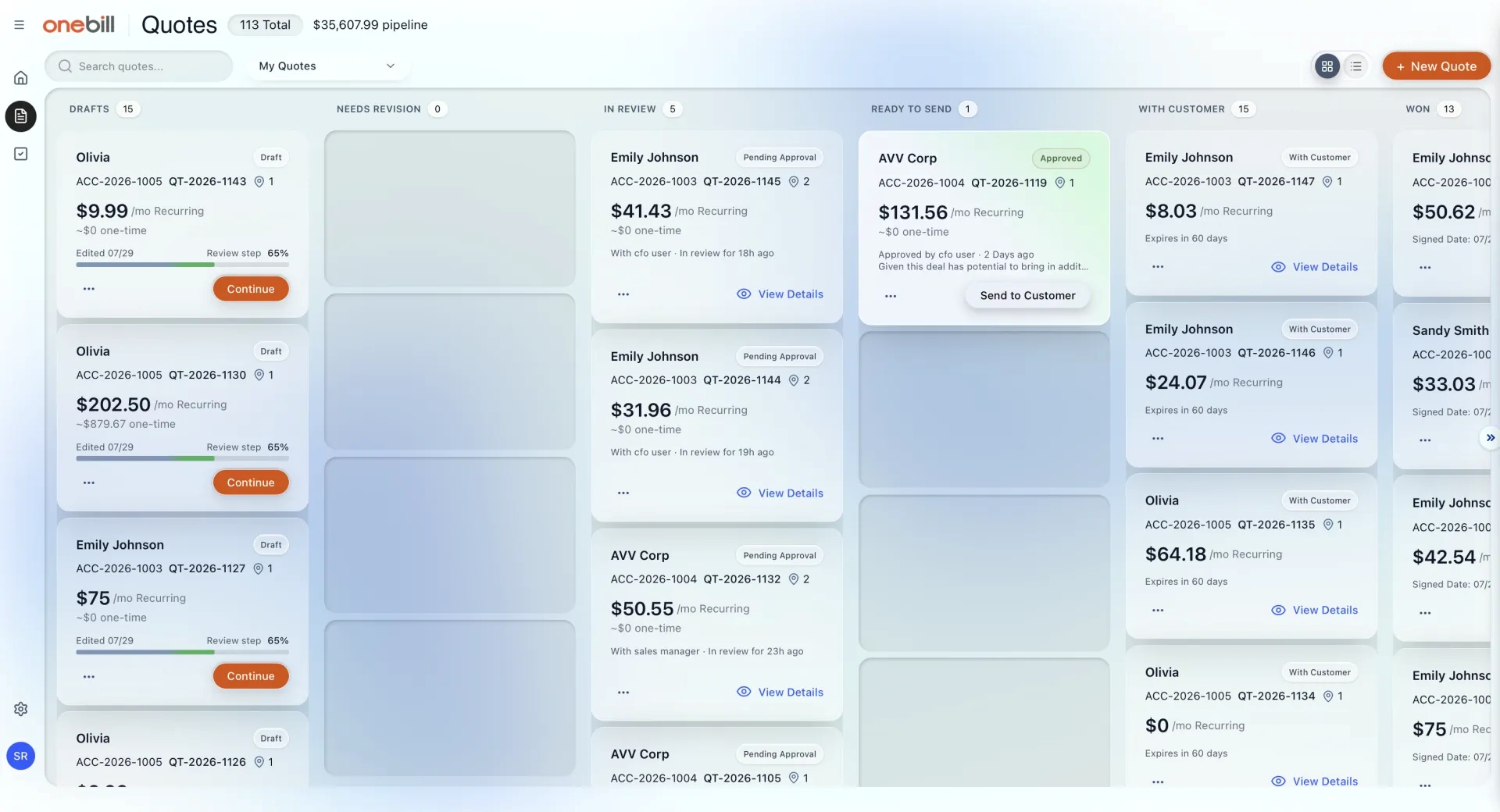Select the Drafts column header

89,109
